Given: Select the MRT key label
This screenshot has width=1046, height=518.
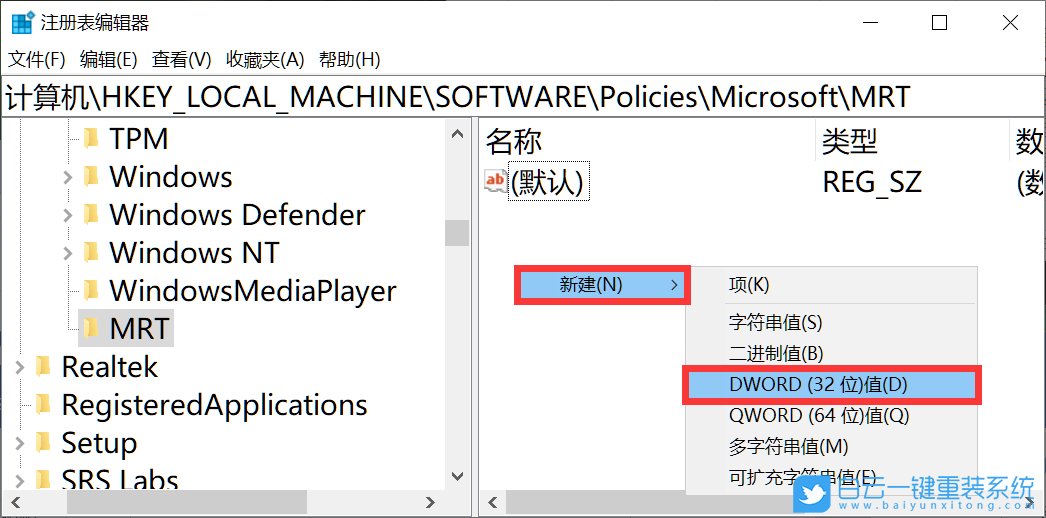Looking at the screenshot, I should click(x=140, y=328).
